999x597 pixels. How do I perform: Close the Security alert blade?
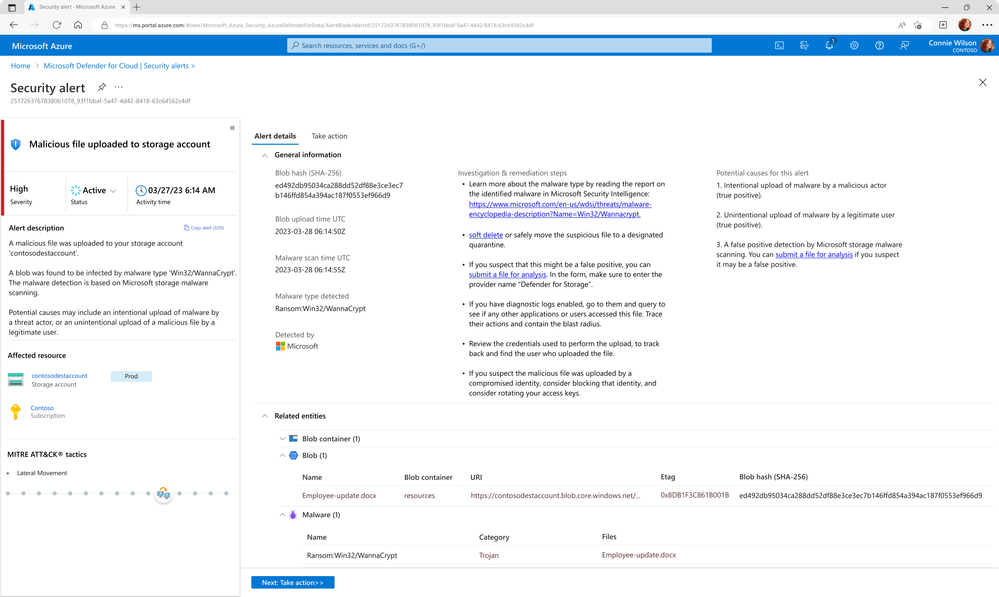(x=982, y=82)
